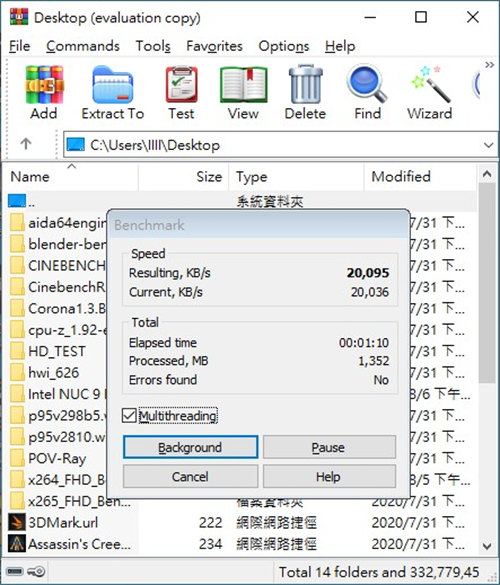Select the x264_FHD_B folder icon

[17, 480]
